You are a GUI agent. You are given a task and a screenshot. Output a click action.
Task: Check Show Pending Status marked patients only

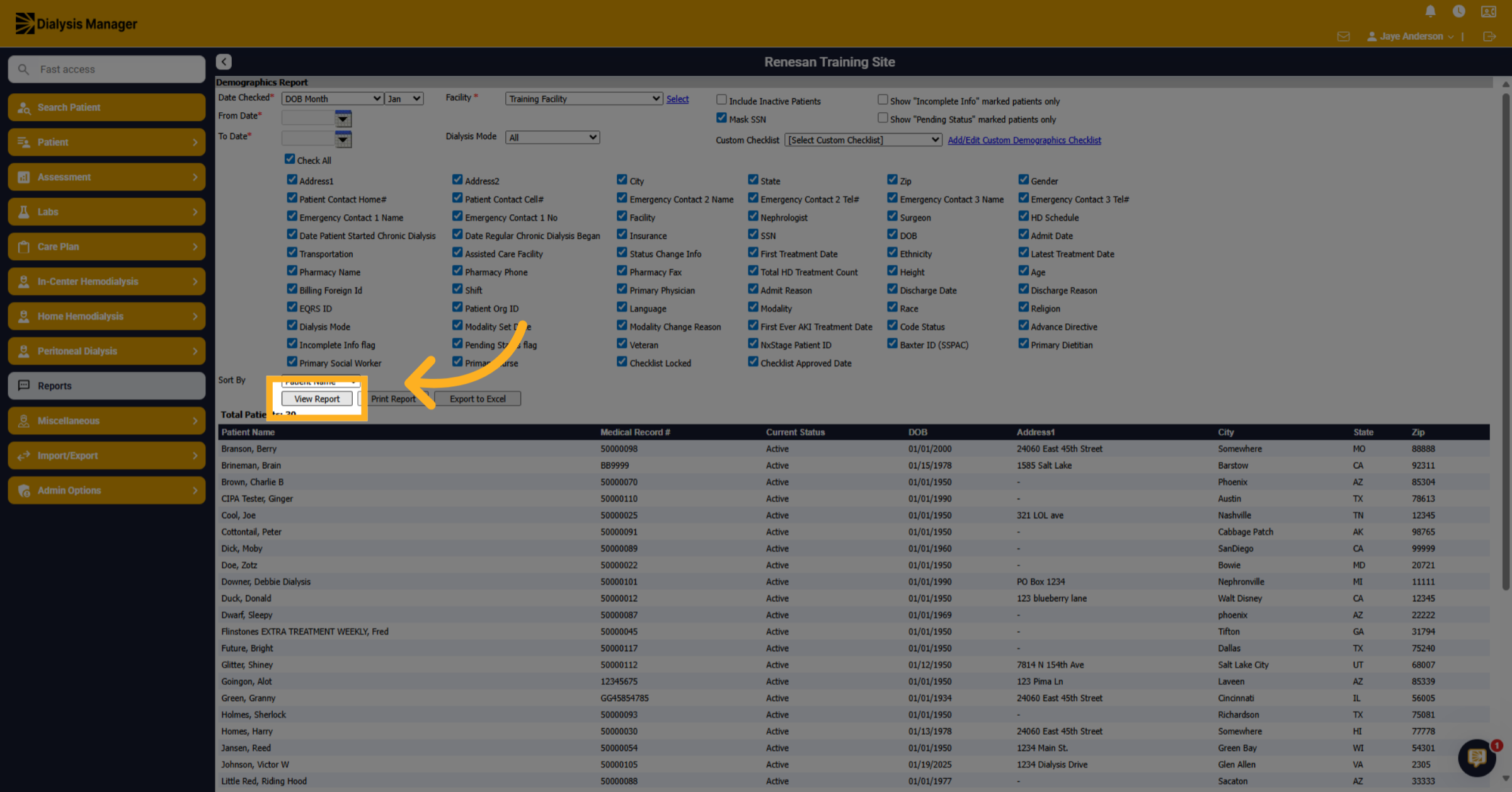click(883, 118)
